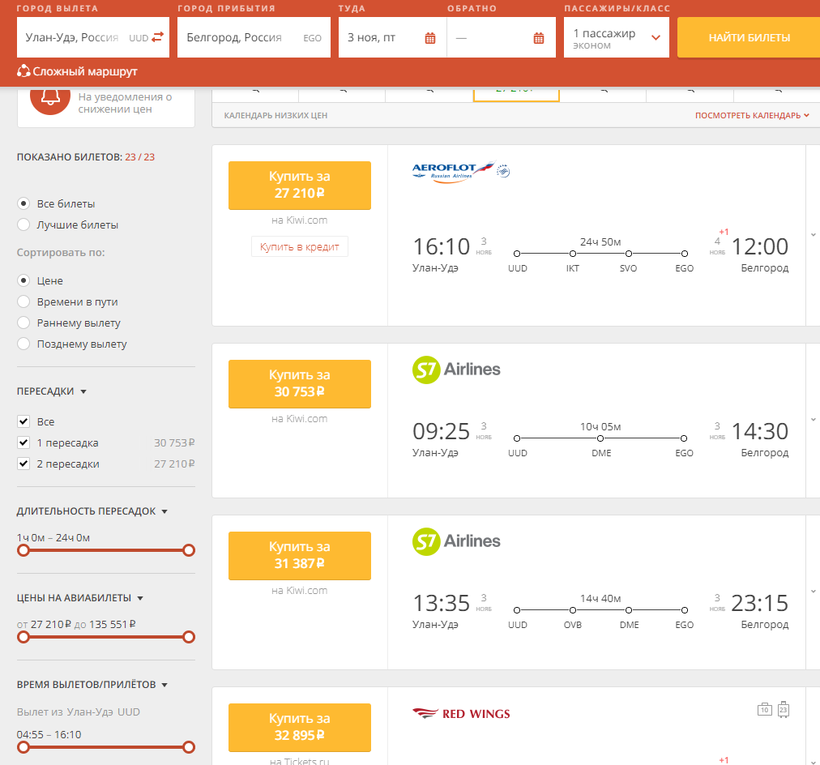Click the price alert bell icon

pos(50,97)
